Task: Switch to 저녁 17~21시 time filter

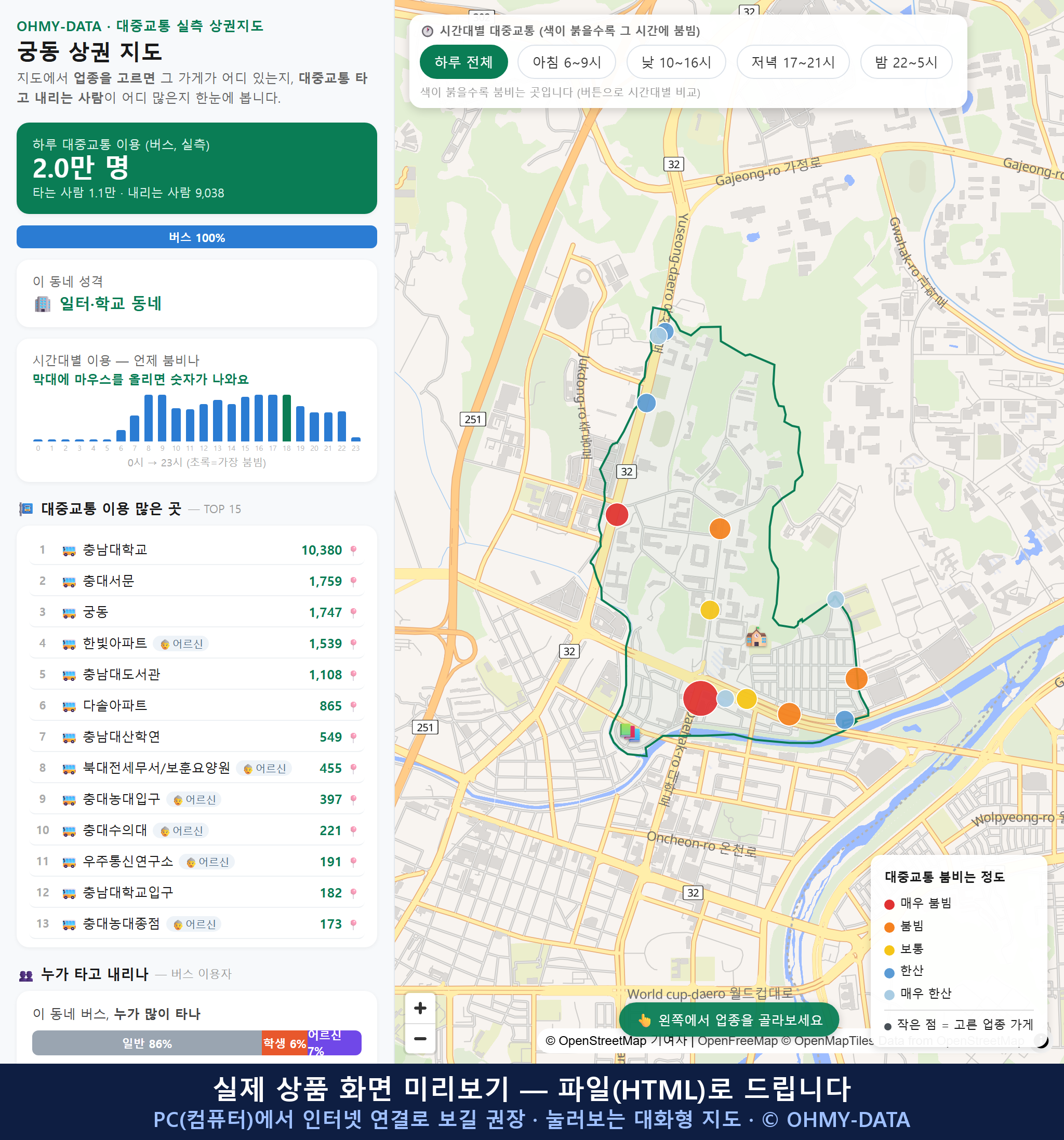Action: click(x=792, y=62)
